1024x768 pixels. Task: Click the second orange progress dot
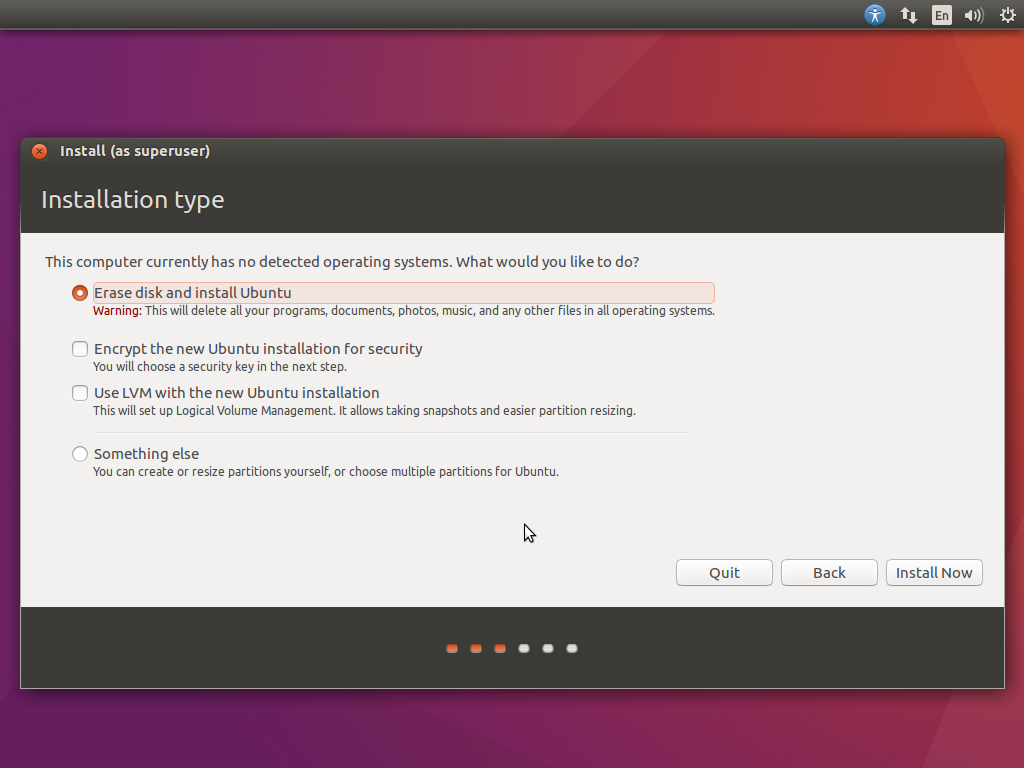tap(476, 648)
